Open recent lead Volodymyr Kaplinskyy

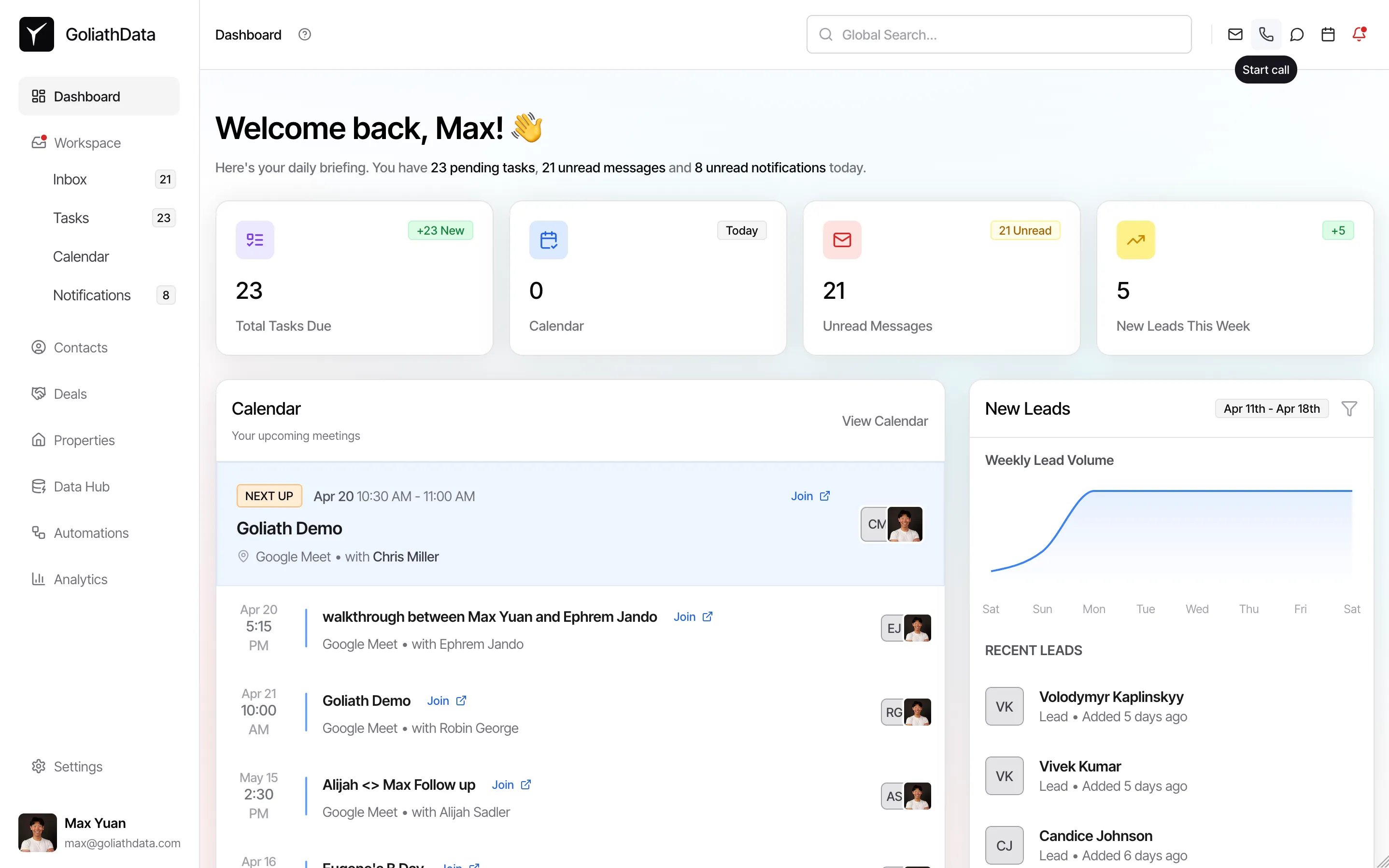(1110, 697)
